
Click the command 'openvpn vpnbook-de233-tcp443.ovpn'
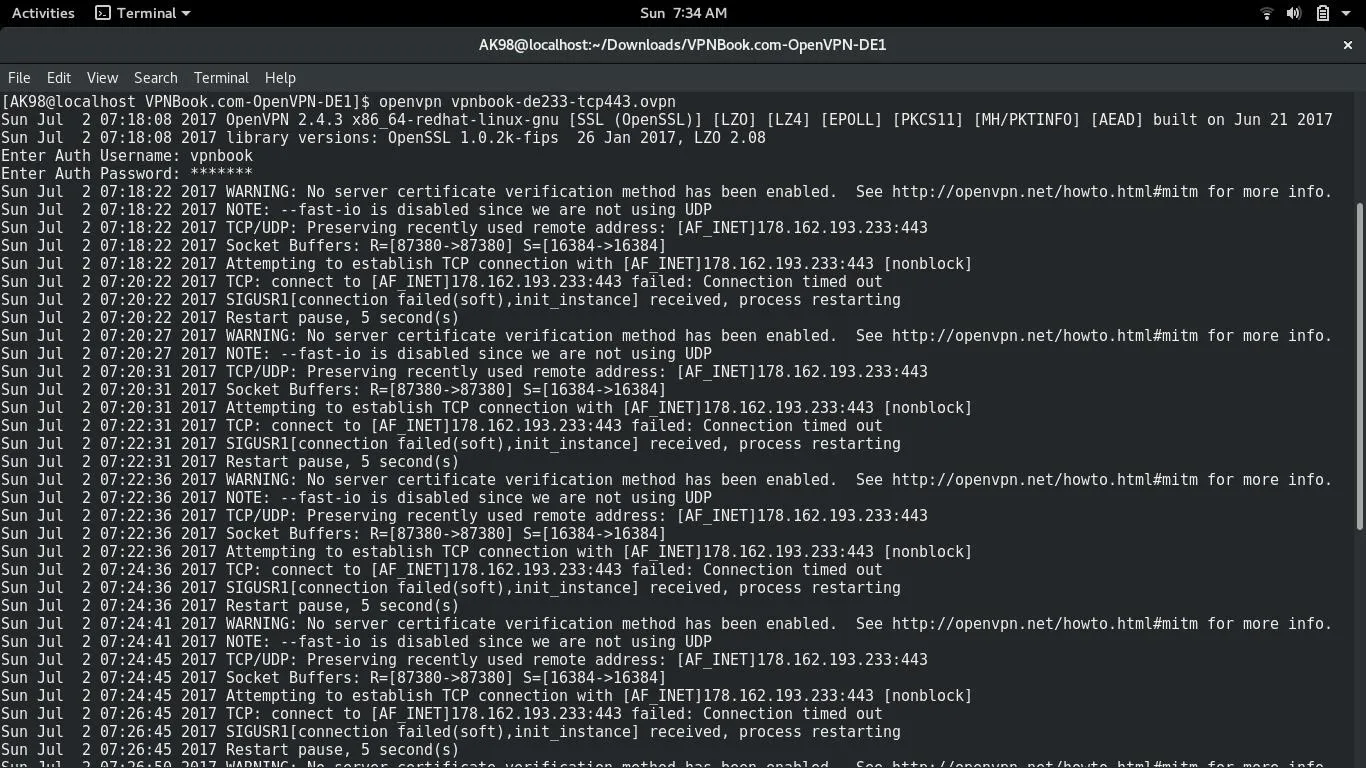(527, 102)
